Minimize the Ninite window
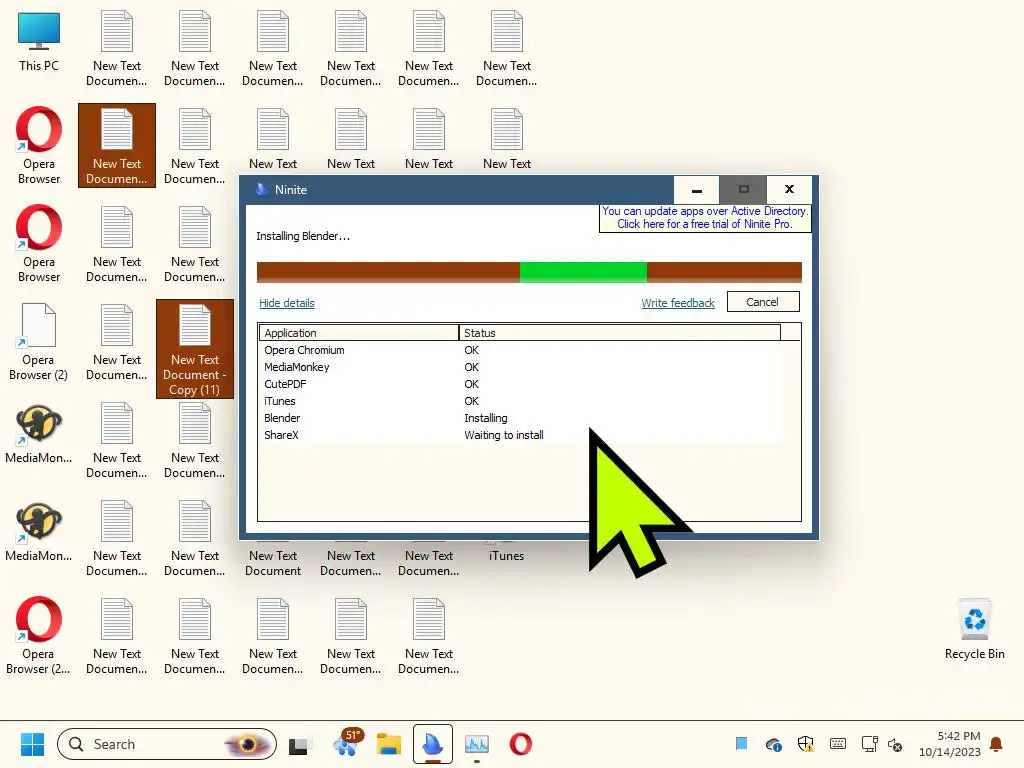Image resolution: width=1024 pixels, height=768 pixels. click(697, 190)
